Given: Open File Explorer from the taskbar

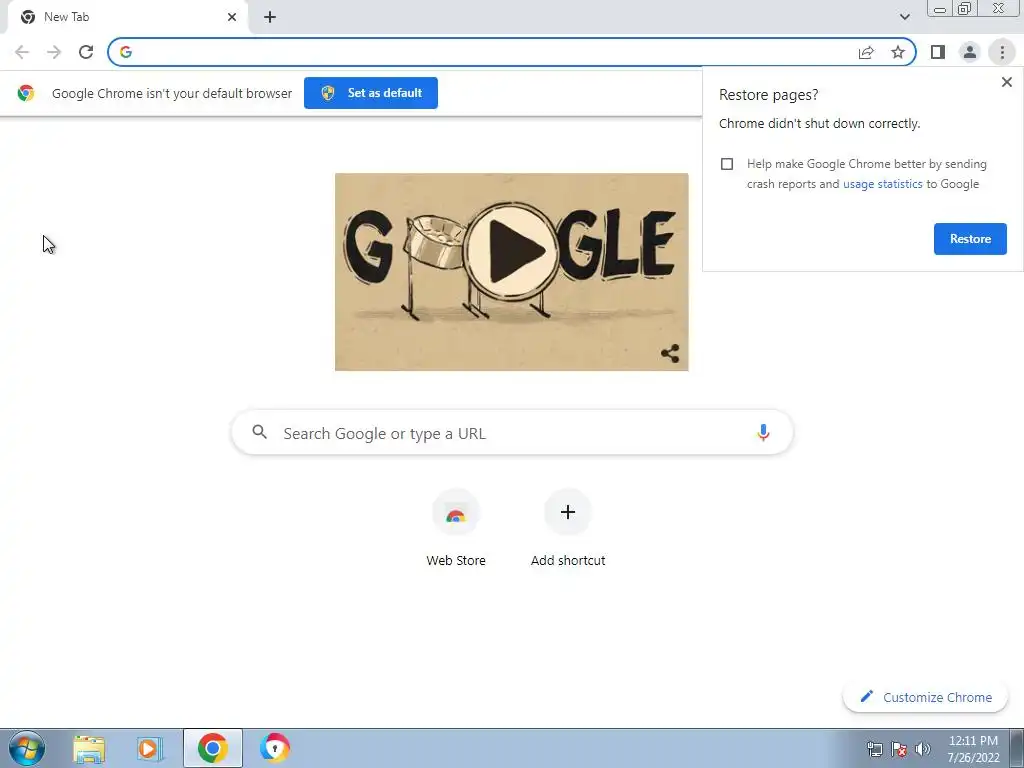Looking at the screenshot, I should point(89,748).
